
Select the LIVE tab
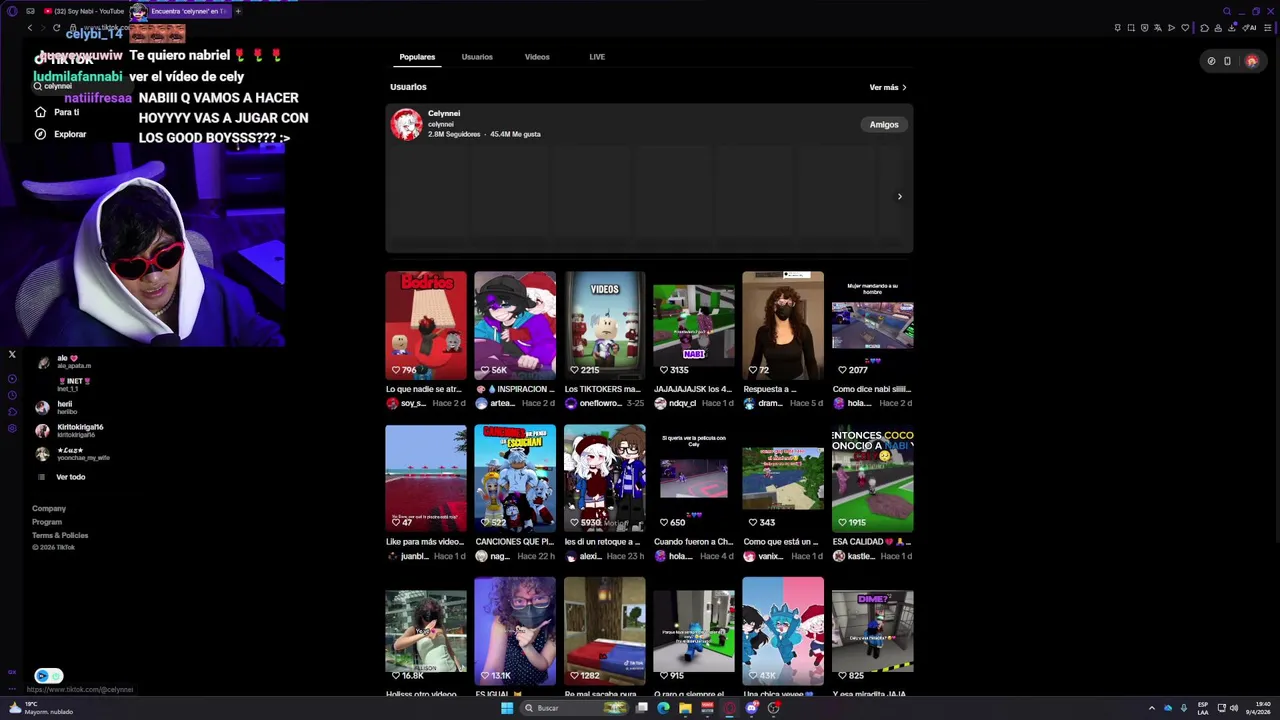[x=597, y=57]
